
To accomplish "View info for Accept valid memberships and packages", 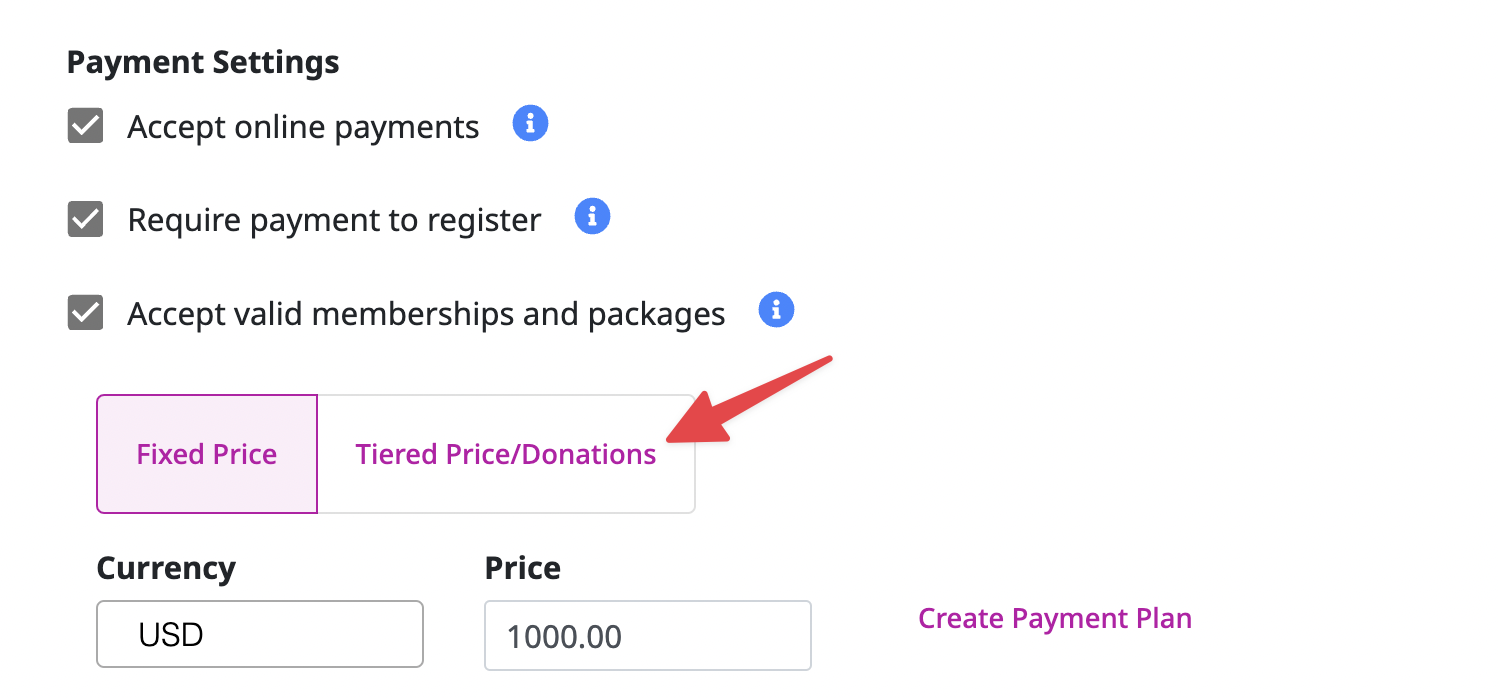I will (x=776, y=310).
